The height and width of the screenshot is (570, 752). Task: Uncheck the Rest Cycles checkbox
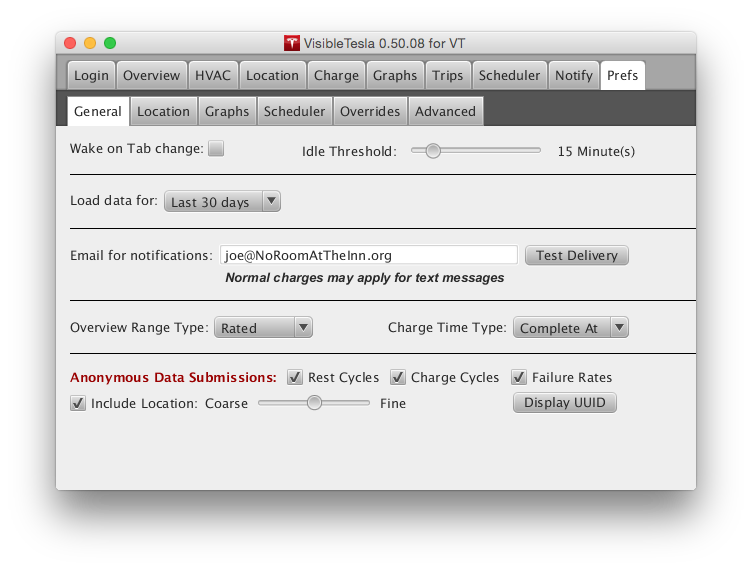tap(295, 377)
